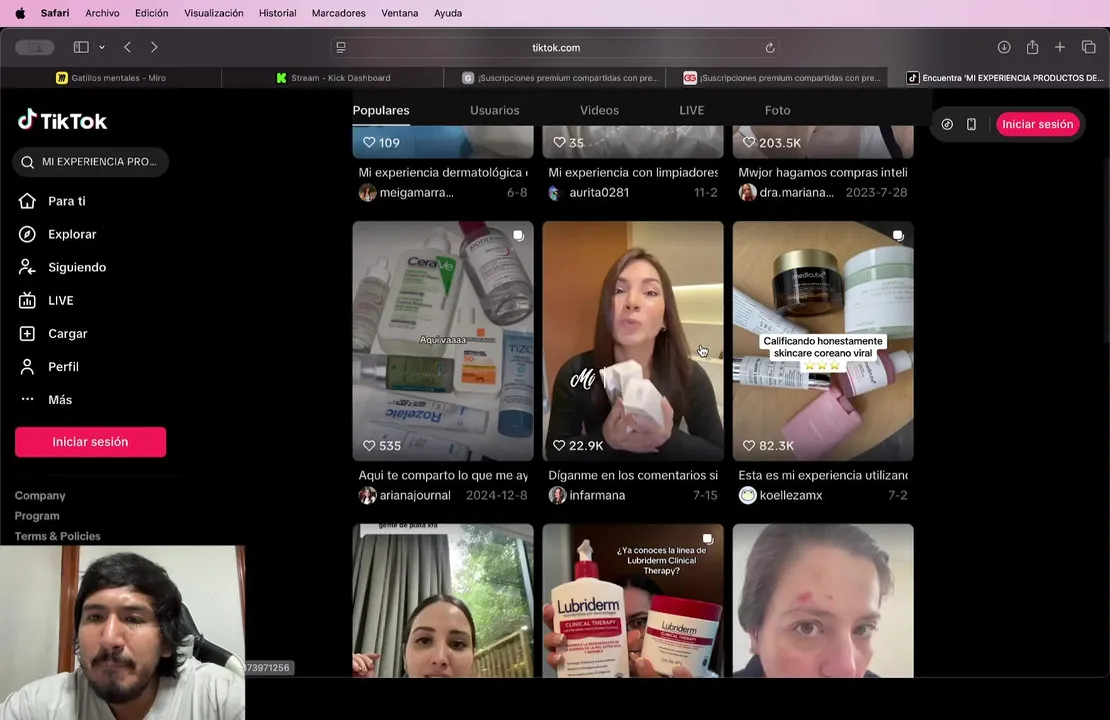
Task: Open the aurita0281 user profile
Action: coord(599,193)
